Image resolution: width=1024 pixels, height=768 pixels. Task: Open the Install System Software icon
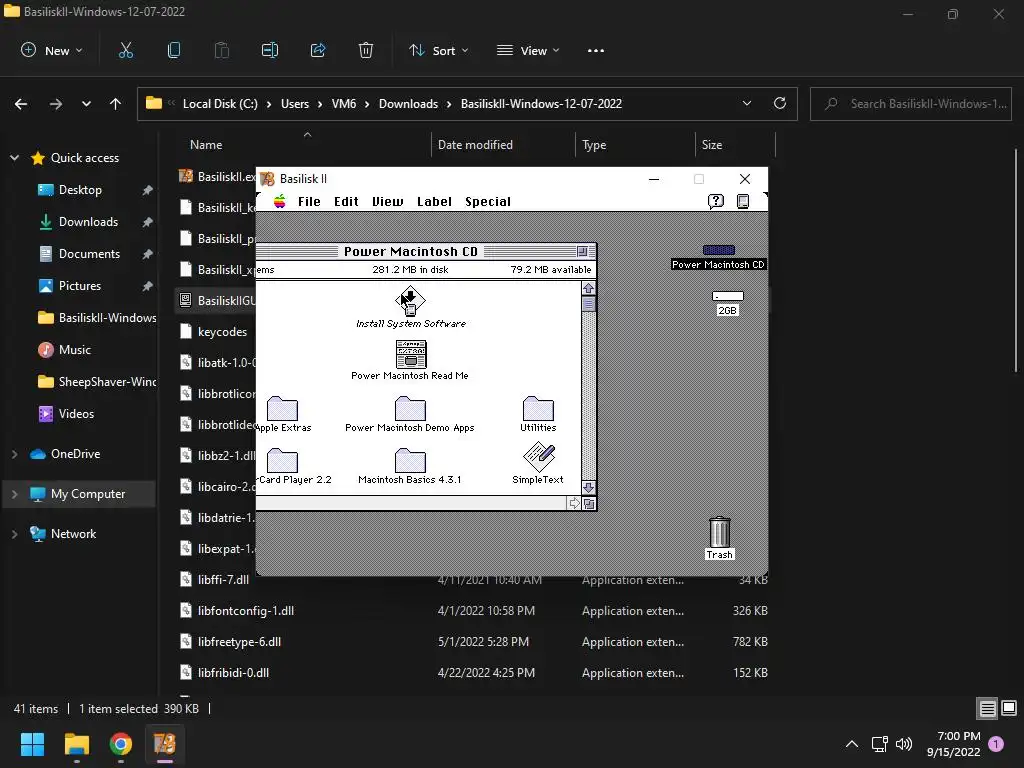coord(410,302)
